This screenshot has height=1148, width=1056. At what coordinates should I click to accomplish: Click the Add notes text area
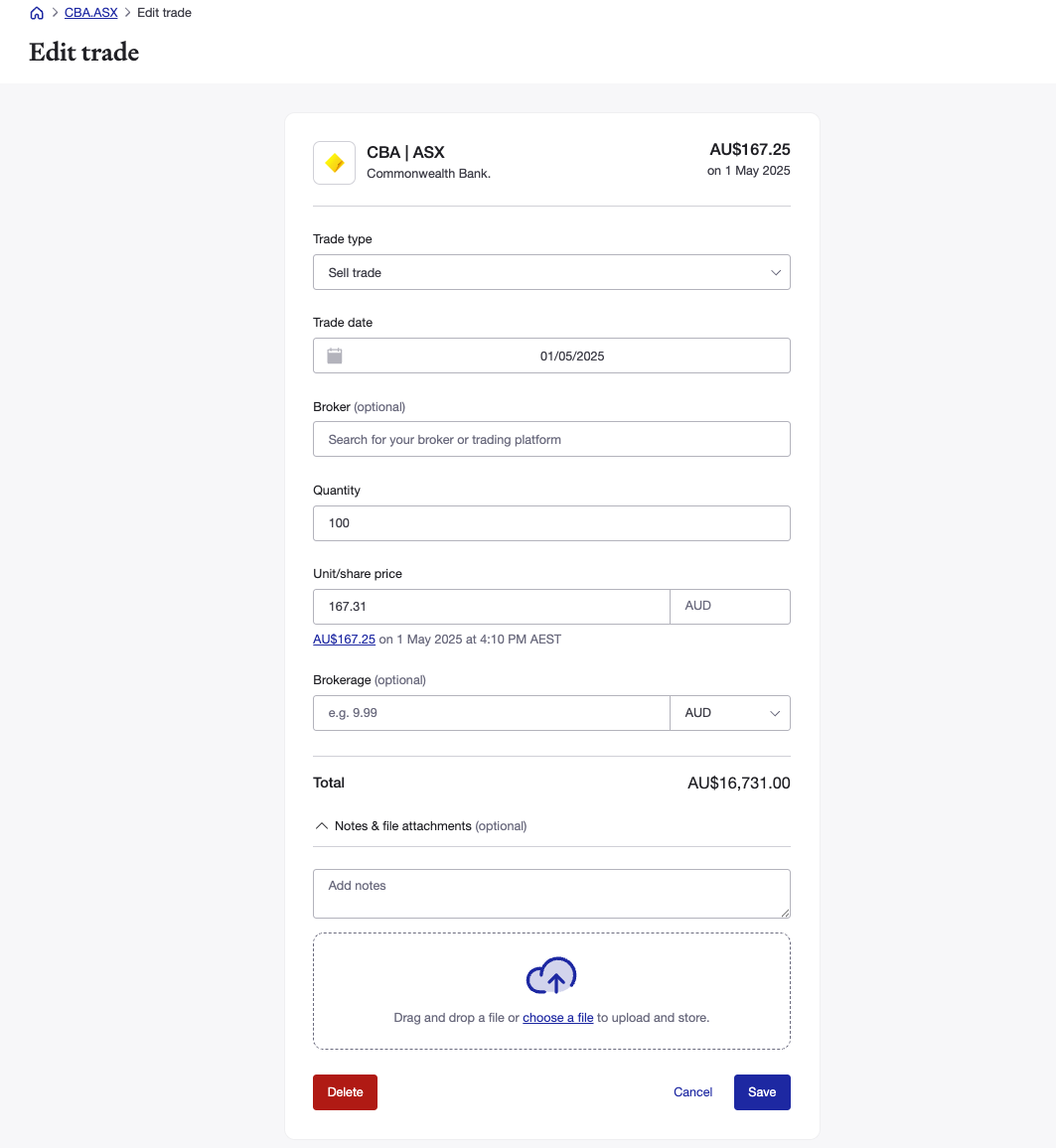(x=551, y=892)
